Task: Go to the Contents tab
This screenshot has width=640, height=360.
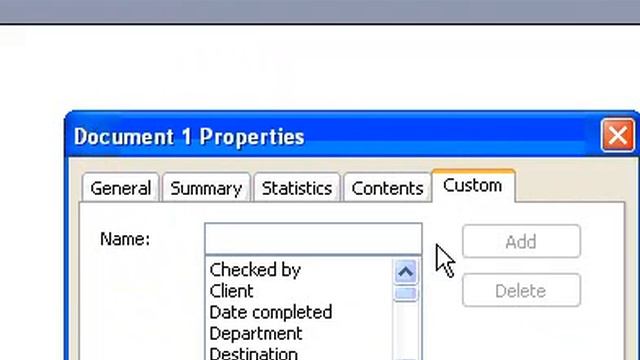Action: coord(387,188)
